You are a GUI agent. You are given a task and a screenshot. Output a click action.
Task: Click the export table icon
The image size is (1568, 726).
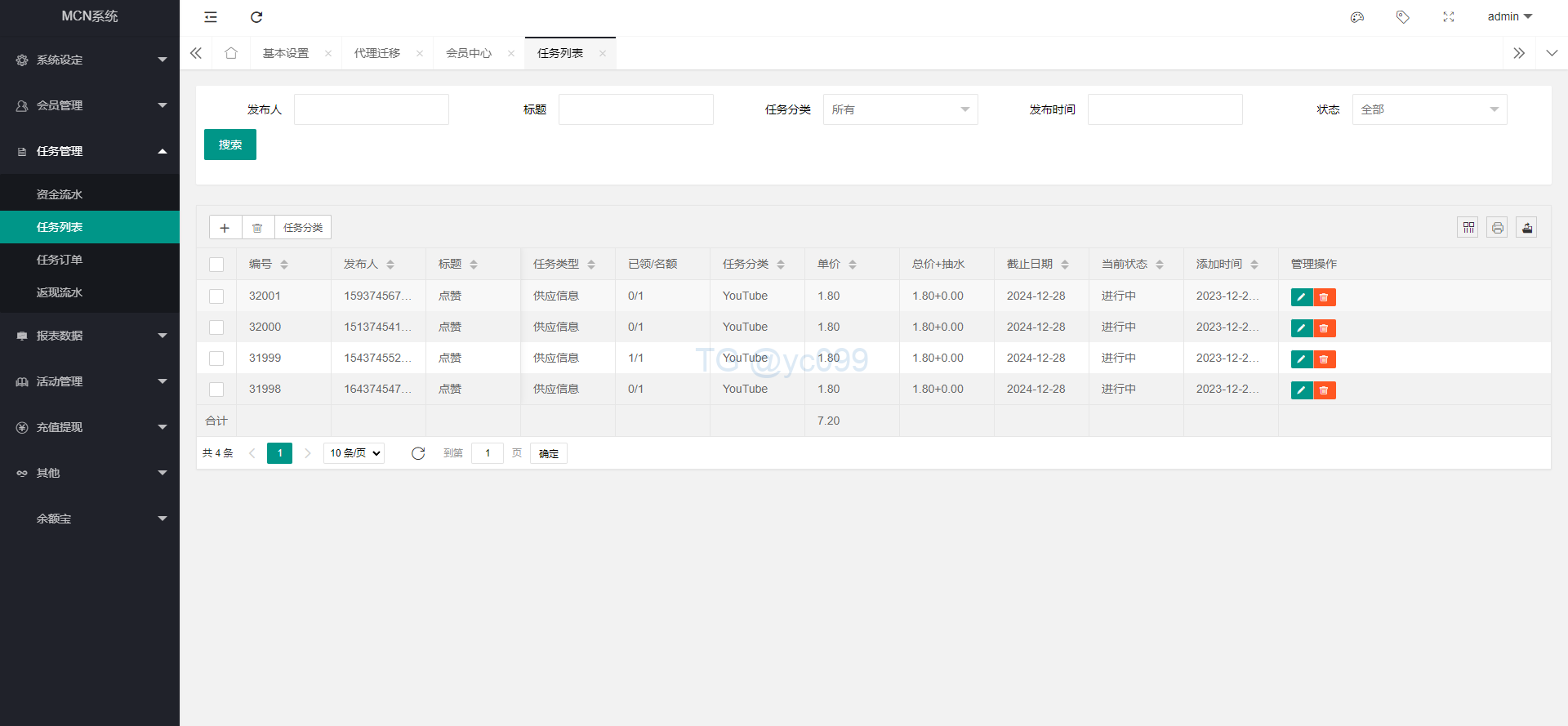[1526, 228]
